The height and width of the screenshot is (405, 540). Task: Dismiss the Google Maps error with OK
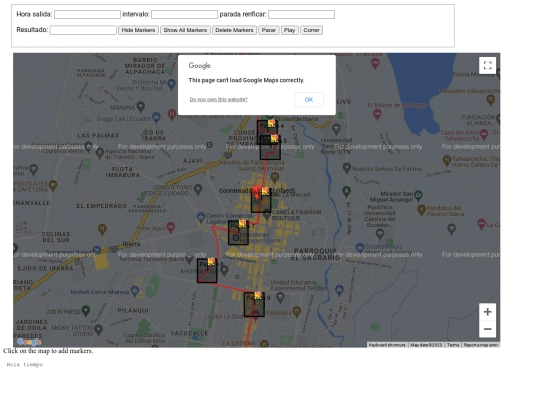pos(309,100)
